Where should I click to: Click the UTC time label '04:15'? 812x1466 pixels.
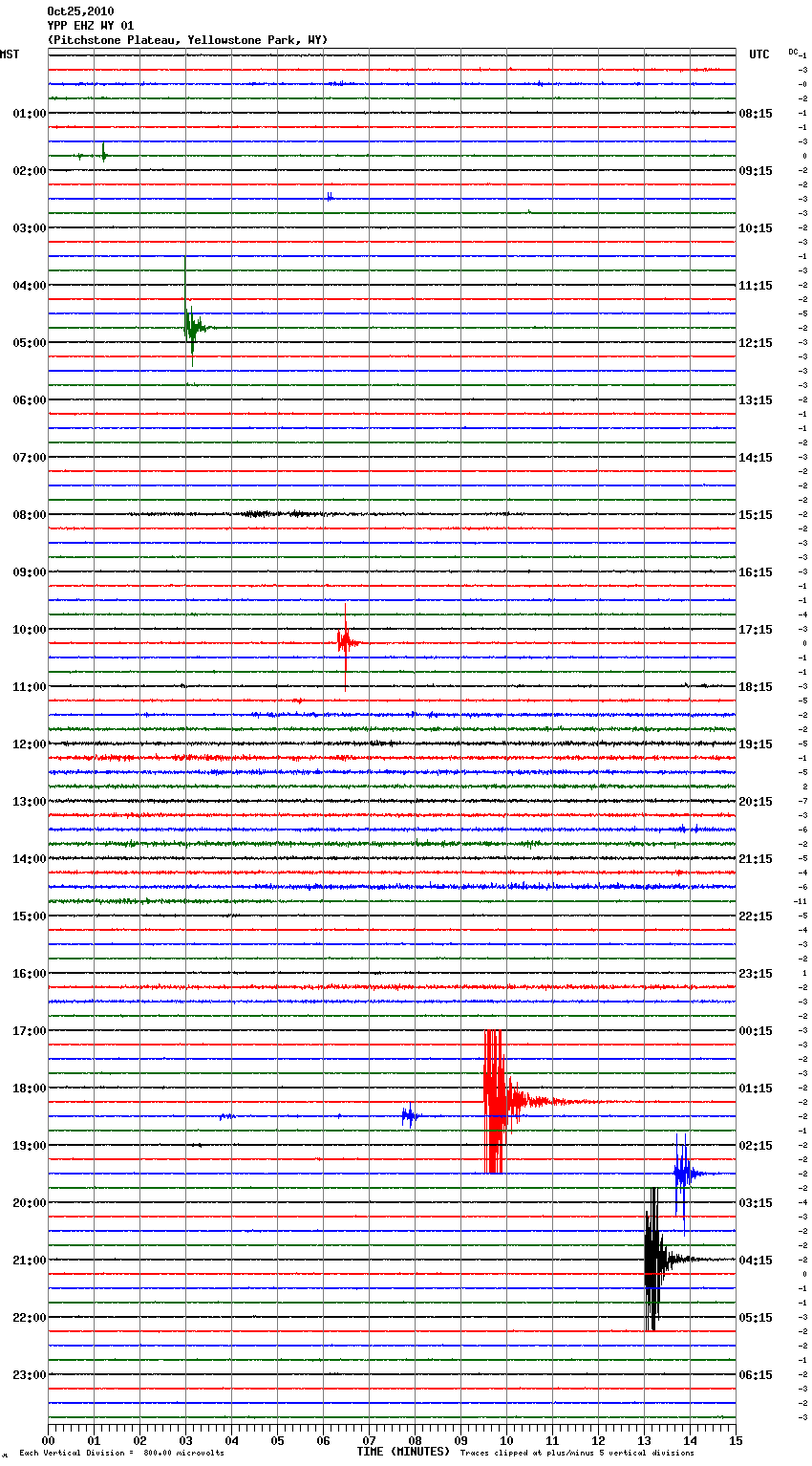click(x=756, y=1261)
